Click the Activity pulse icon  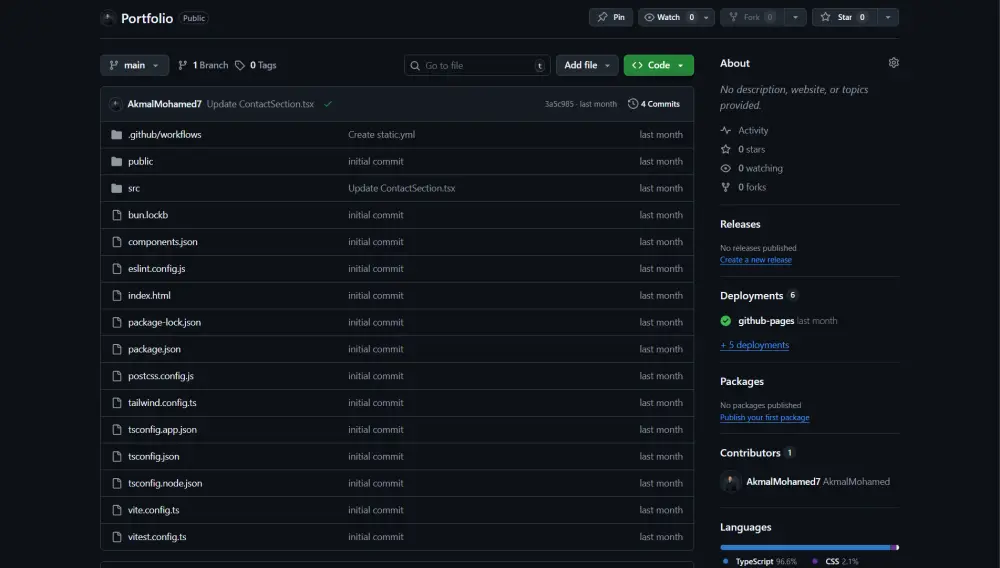726,130
